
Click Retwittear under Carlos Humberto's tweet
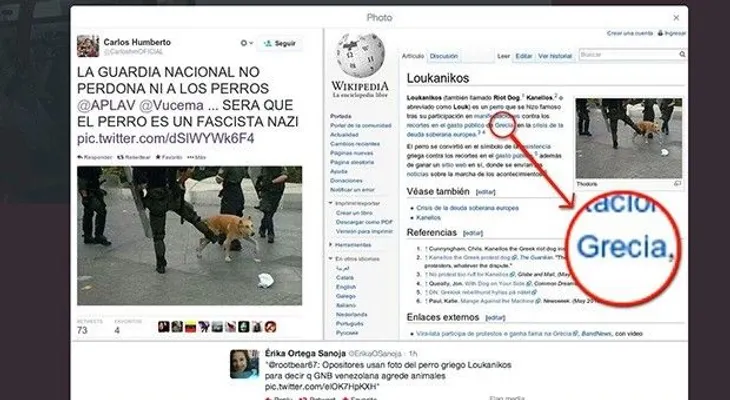click(x=134, y=157)
